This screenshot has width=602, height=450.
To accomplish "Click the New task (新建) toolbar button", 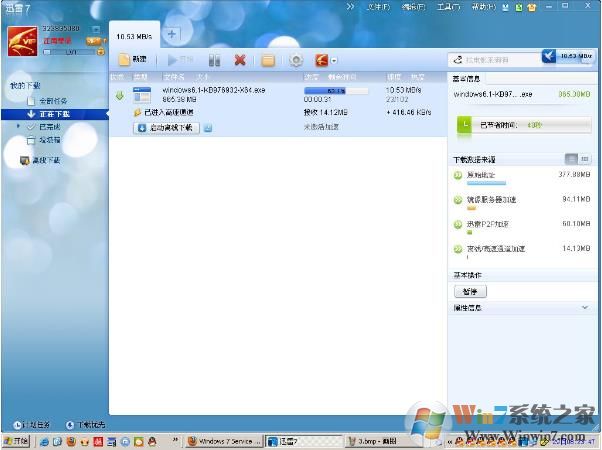I will pos(134,60).
